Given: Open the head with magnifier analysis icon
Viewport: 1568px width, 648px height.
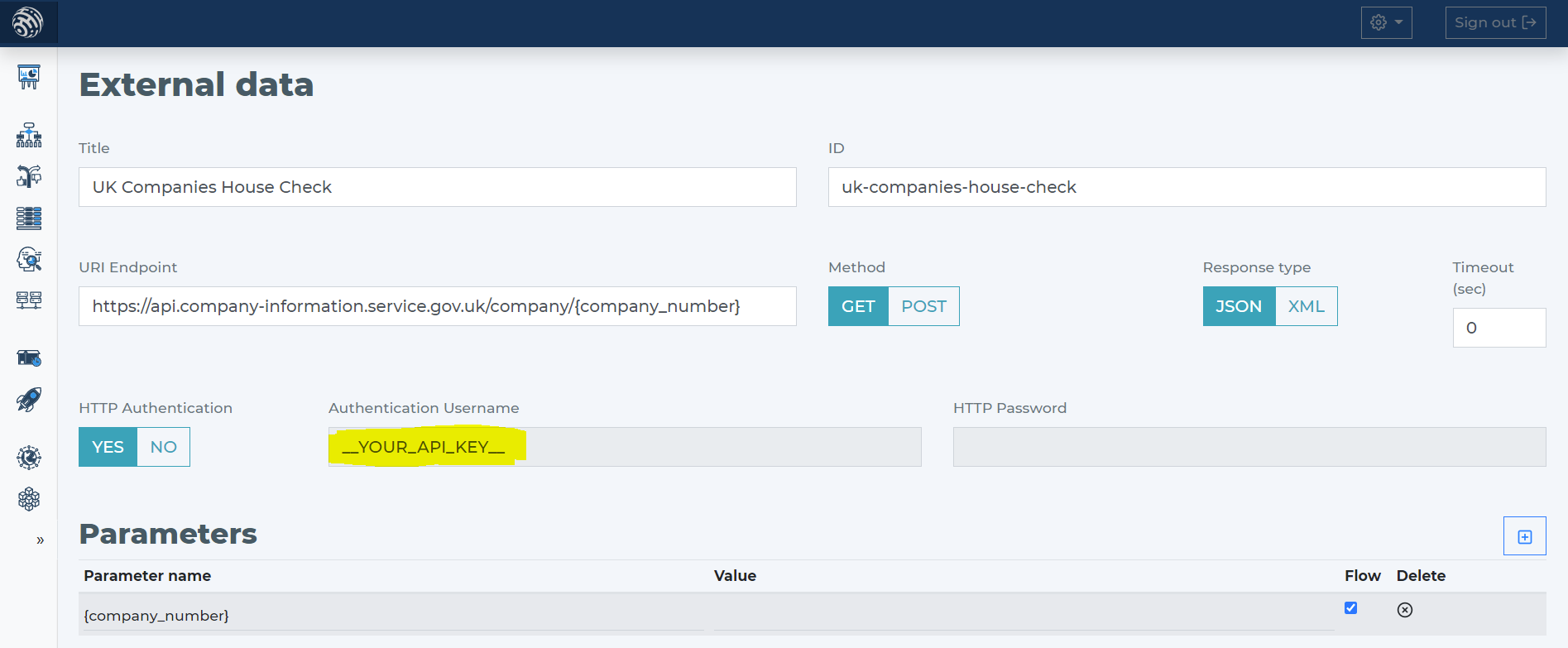Looking at the screenshot, I should (x=29, y=259).
